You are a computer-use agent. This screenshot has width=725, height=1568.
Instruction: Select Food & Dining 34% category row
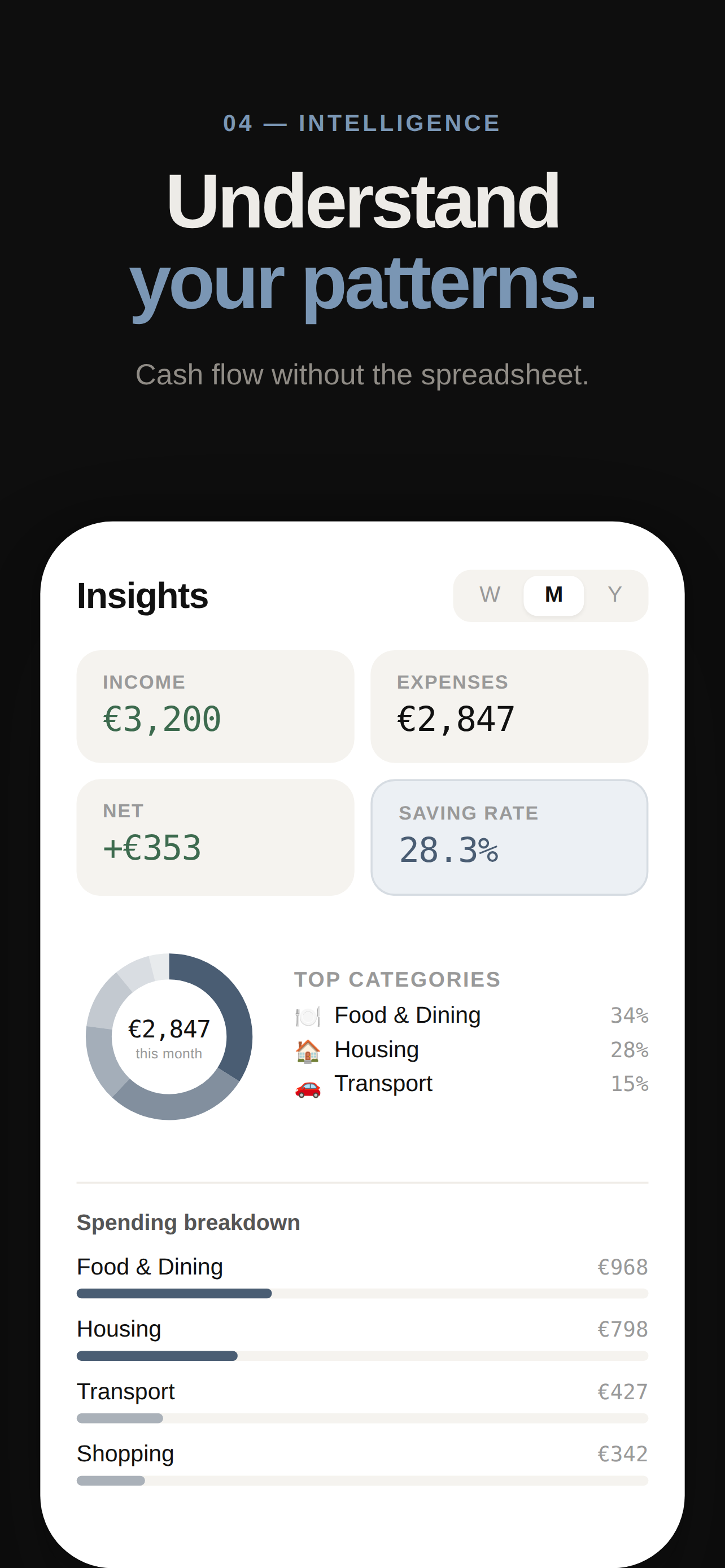coord(471,1015)
